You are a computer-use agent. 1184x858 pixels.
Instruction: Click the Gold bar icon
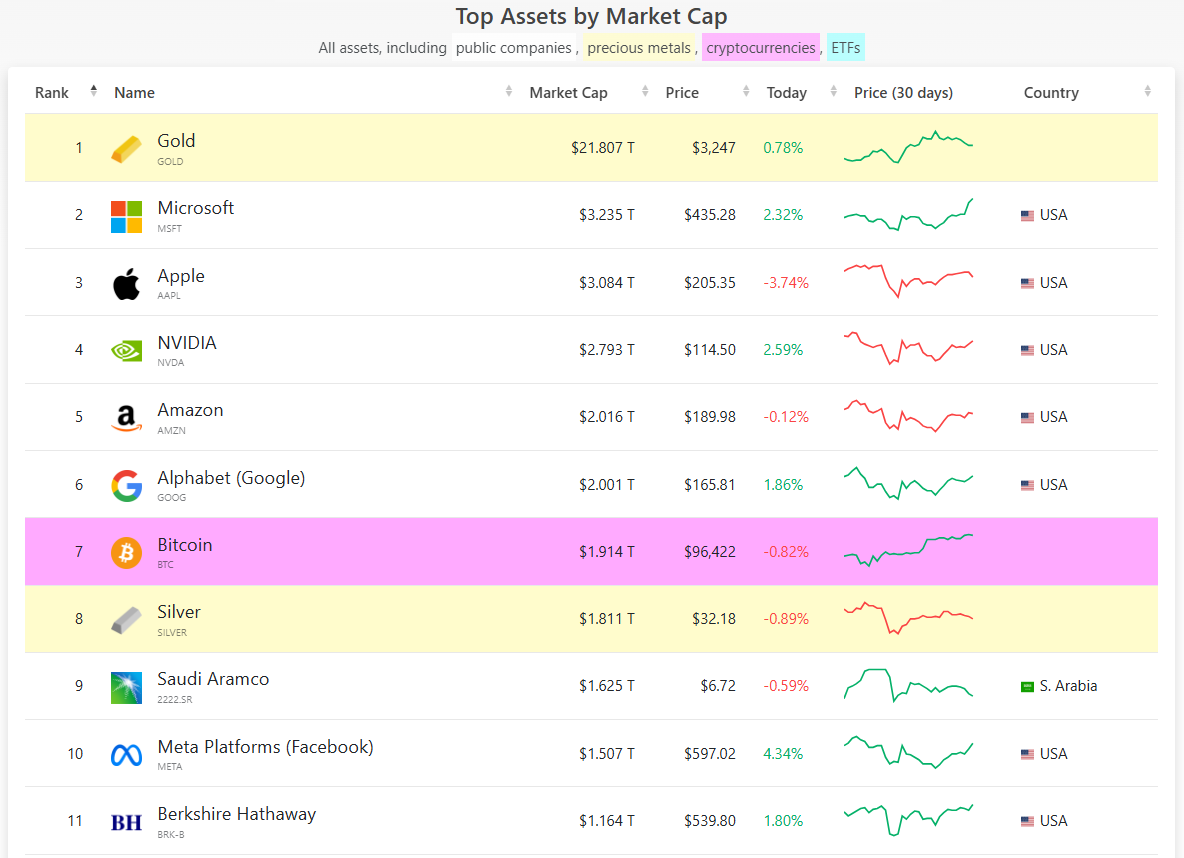pos(126,149)
